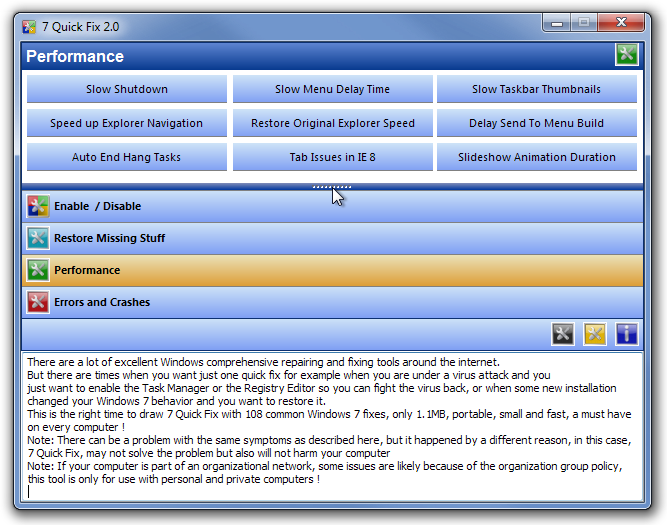Click the red Errors and Crashes icon
The width and height of the screenshot is (667, 525).
[x=38, y=302]
